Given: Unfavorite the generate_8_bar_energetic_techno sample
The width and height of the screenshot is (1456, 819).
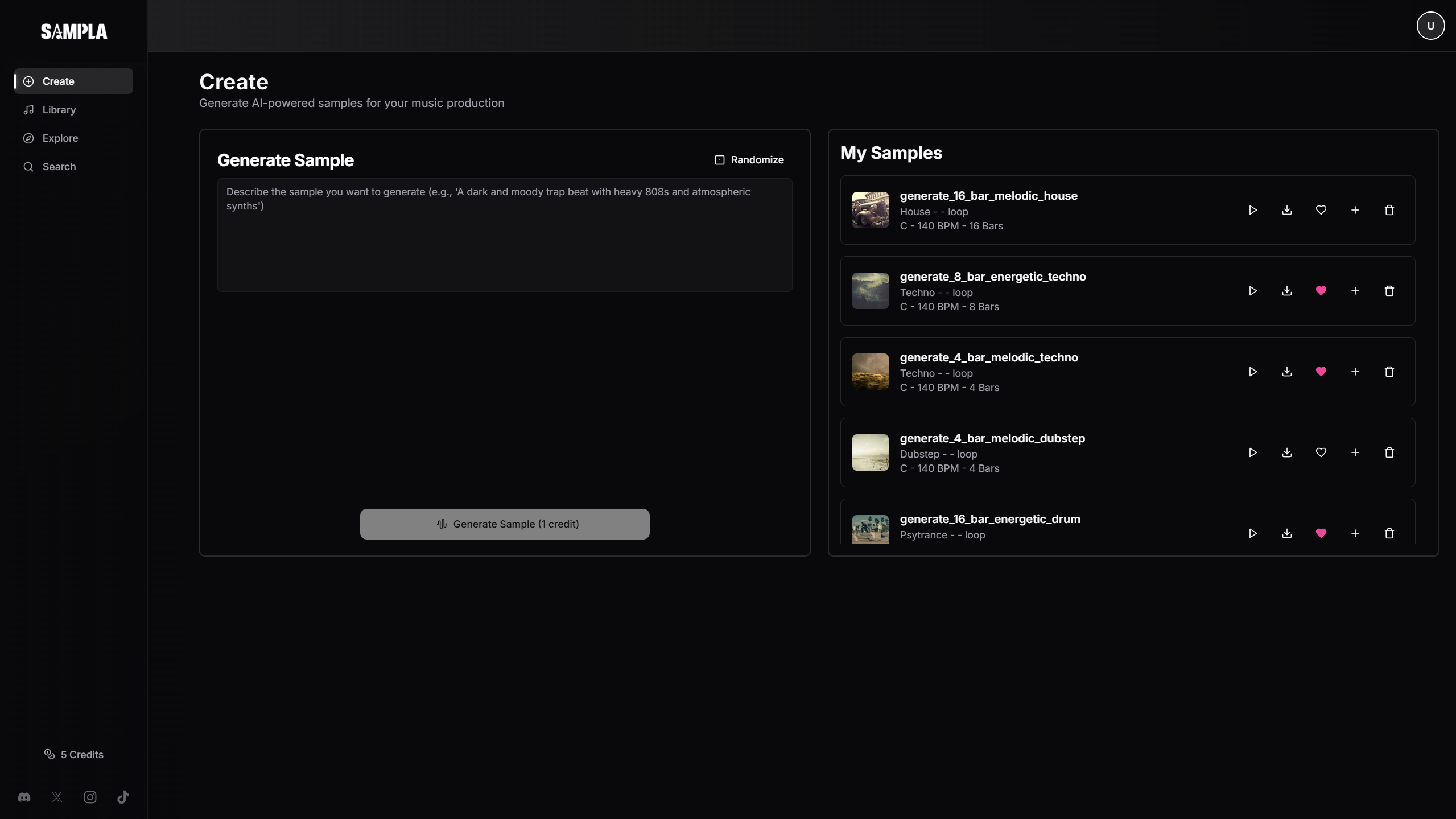Looking at the screenshot, I should coord(1321,291).
